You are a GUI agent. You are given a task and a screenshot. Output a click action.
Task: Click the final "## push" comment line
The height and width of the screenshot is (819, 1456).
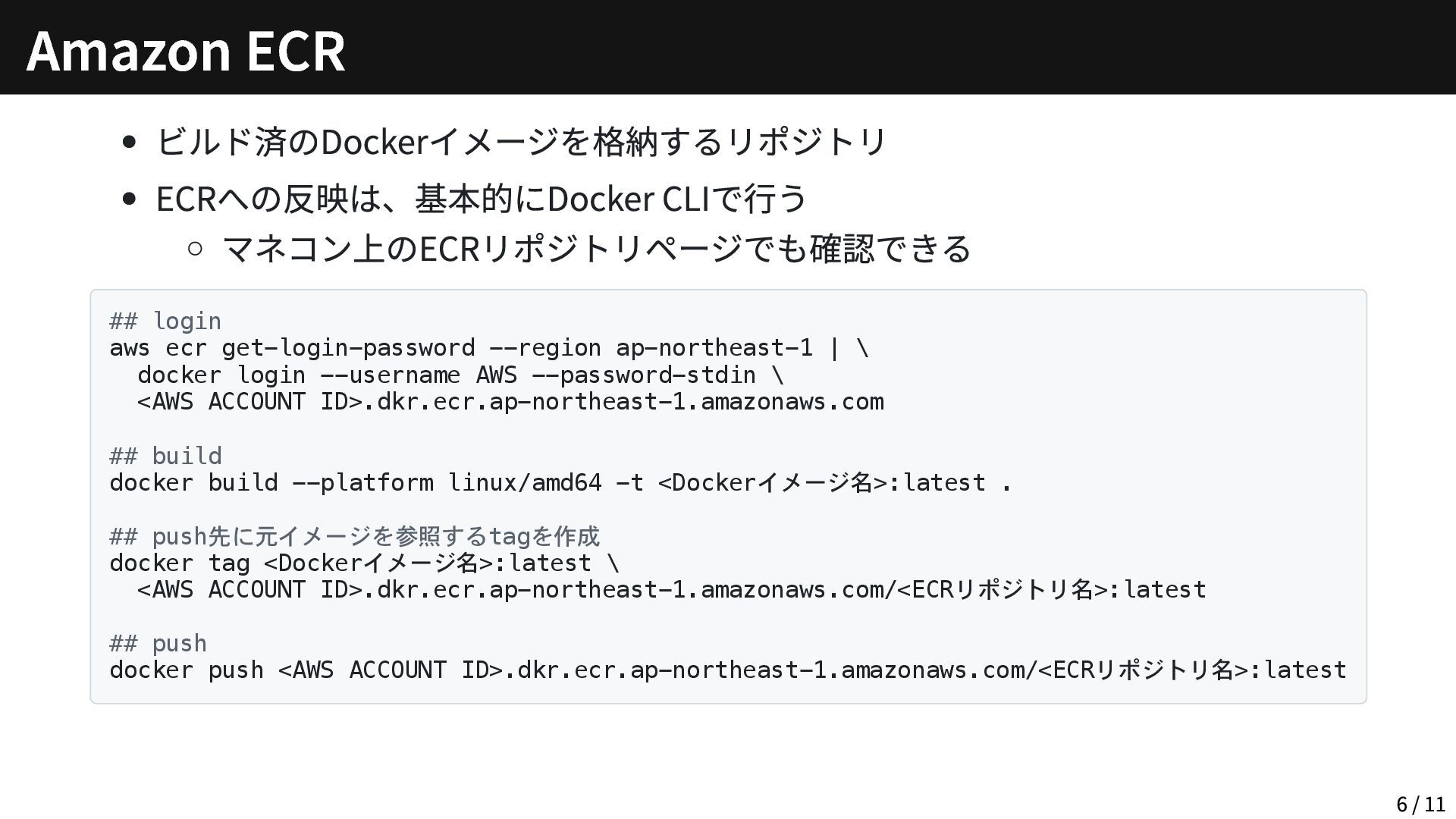click(158, 643)
